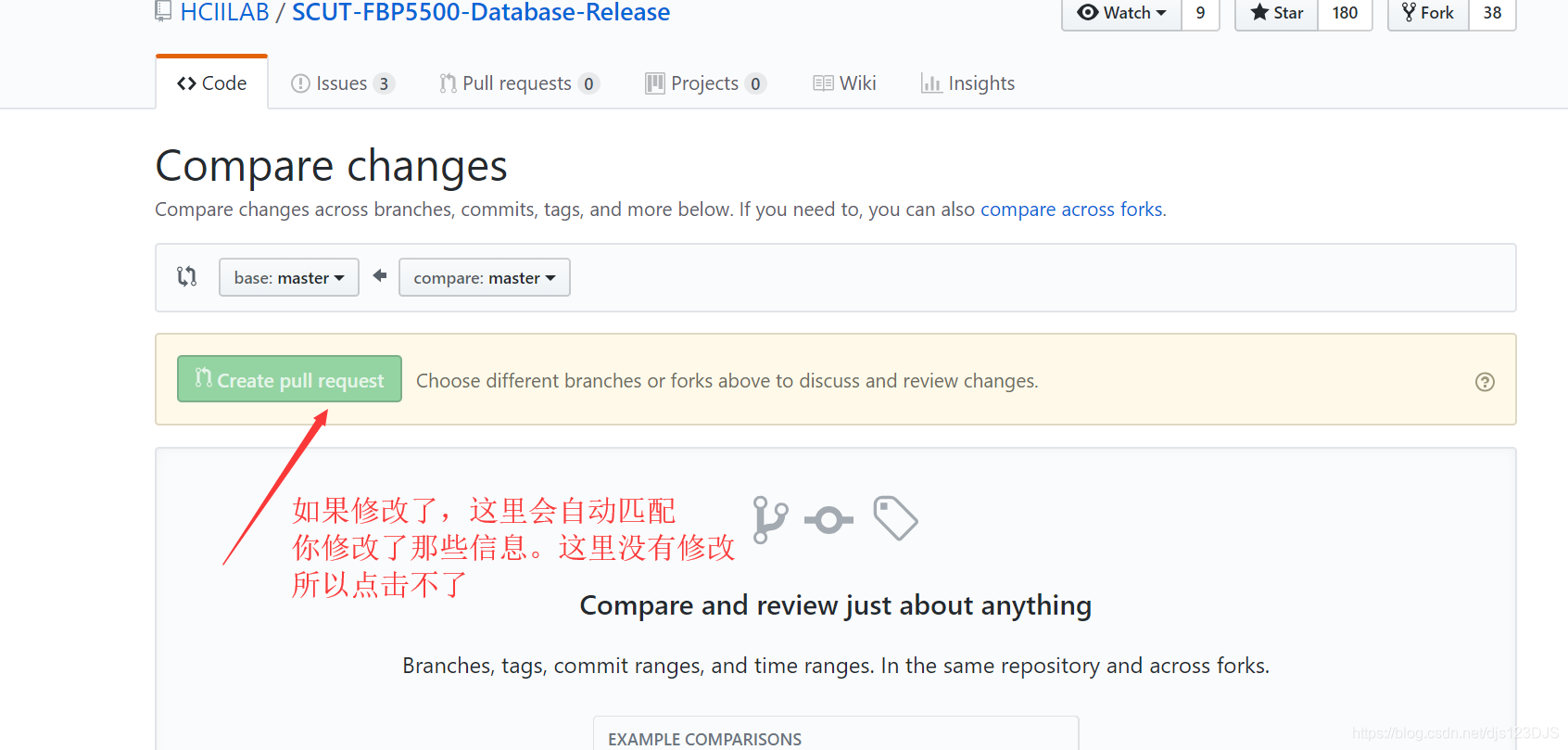Open the Insights tab
Image resolution: width=1568 pixels, height=750 pixels.
(967, 83)
